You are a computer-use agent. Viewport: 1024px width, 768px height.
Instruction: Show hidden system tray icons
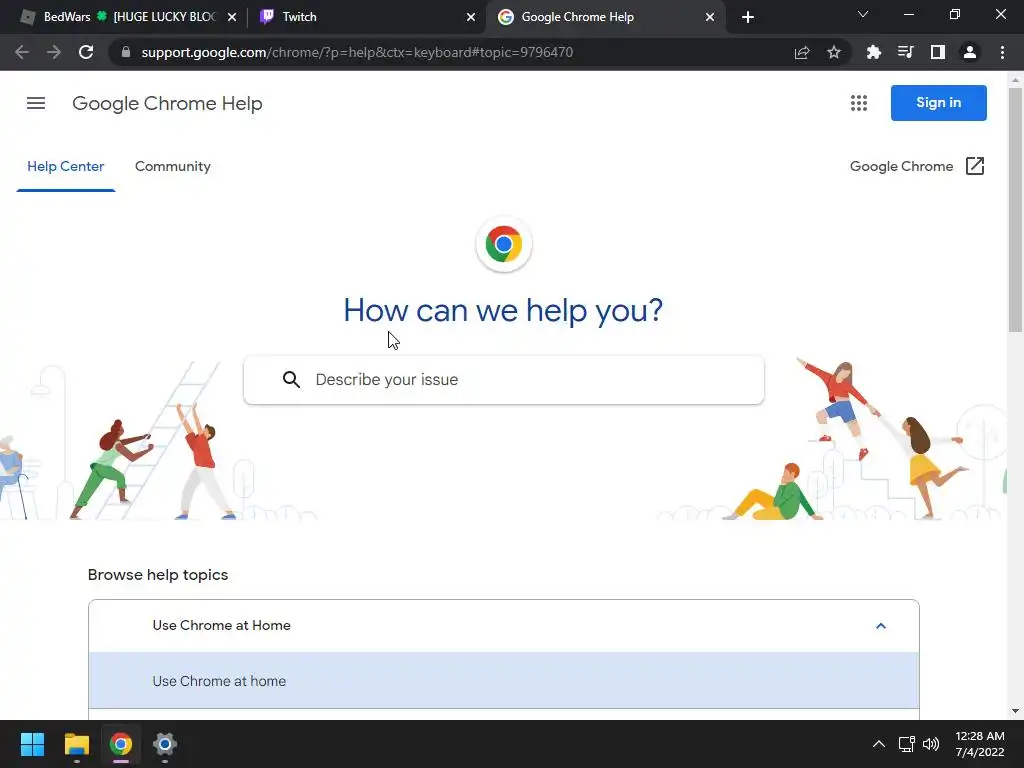878,744
